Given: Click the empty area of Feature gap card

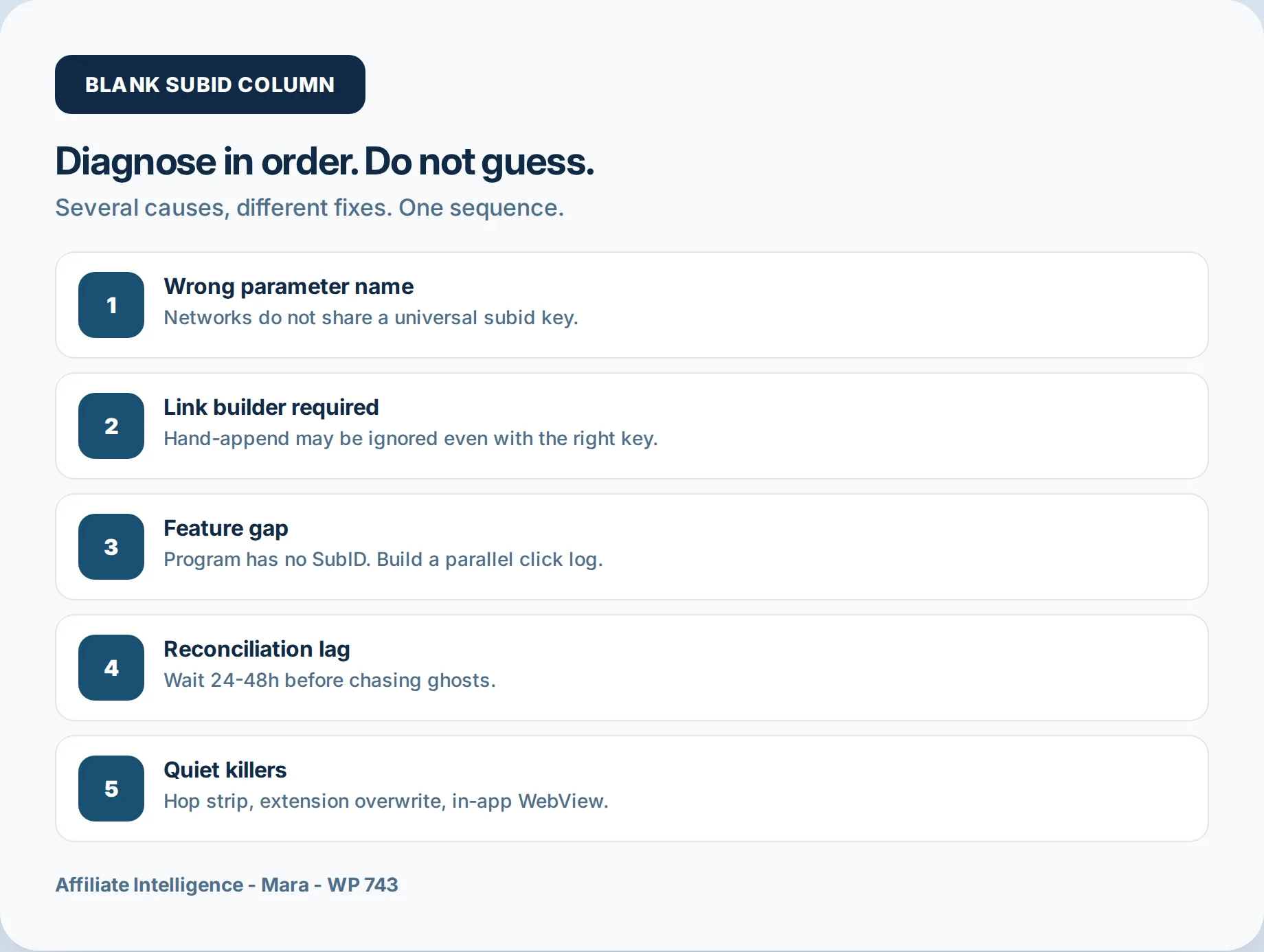Looking at the screenshot, I should 893,547.
